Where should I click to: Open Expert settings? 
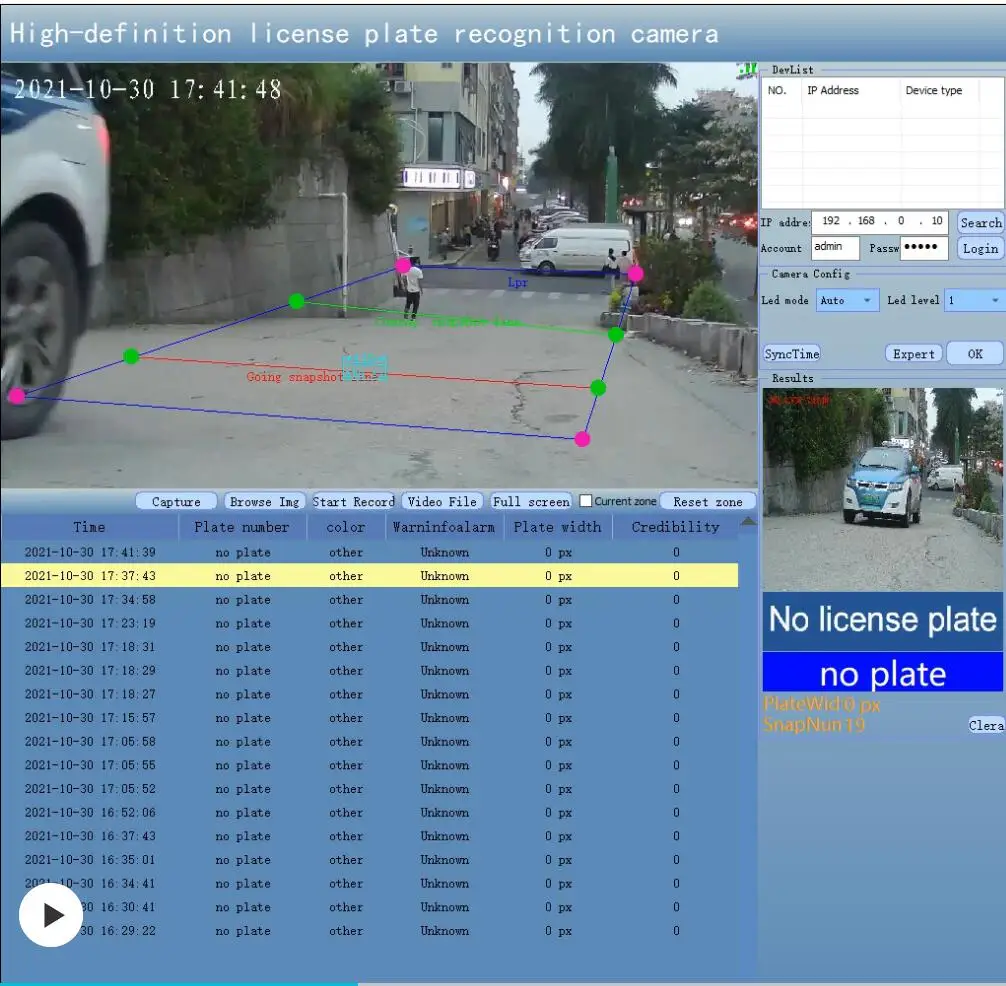pos(914,353)
